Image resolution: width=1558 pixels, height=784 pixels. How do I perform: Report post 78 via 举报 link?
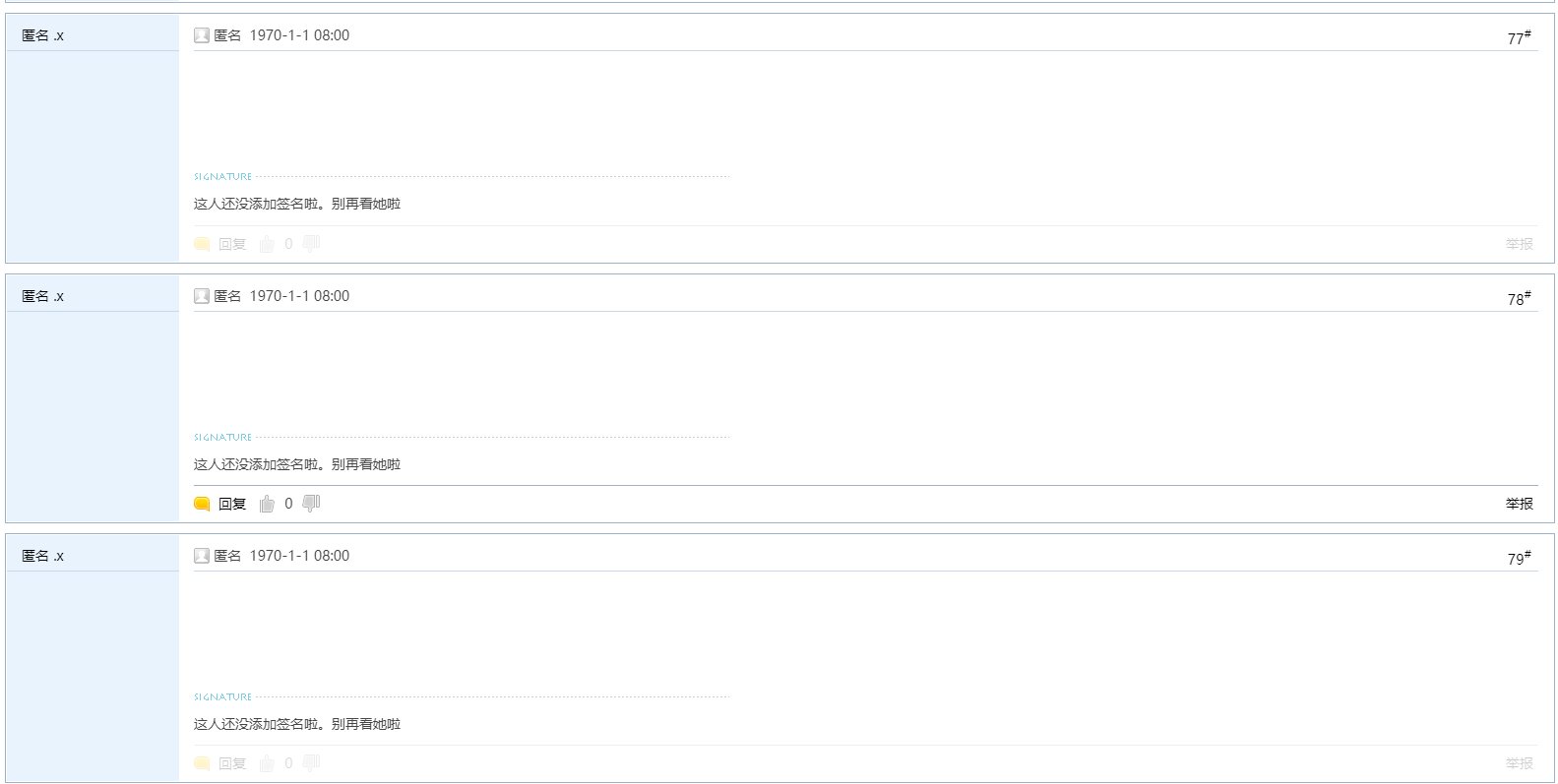click(x=1519, y=504)
